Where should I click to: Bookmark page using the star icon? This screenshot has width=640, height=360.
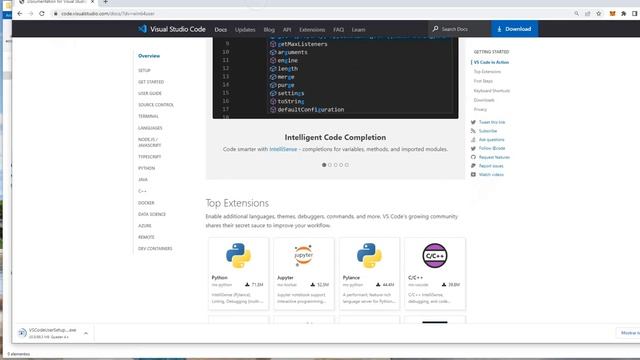pyautogui.click(x=599, y=13)
